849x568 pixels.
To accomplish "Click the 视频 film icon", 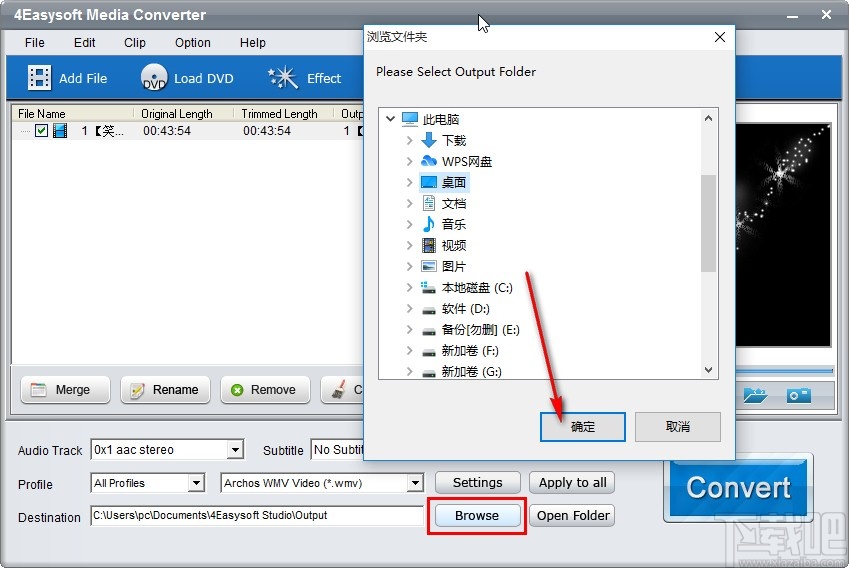I will tap(429, 245).
